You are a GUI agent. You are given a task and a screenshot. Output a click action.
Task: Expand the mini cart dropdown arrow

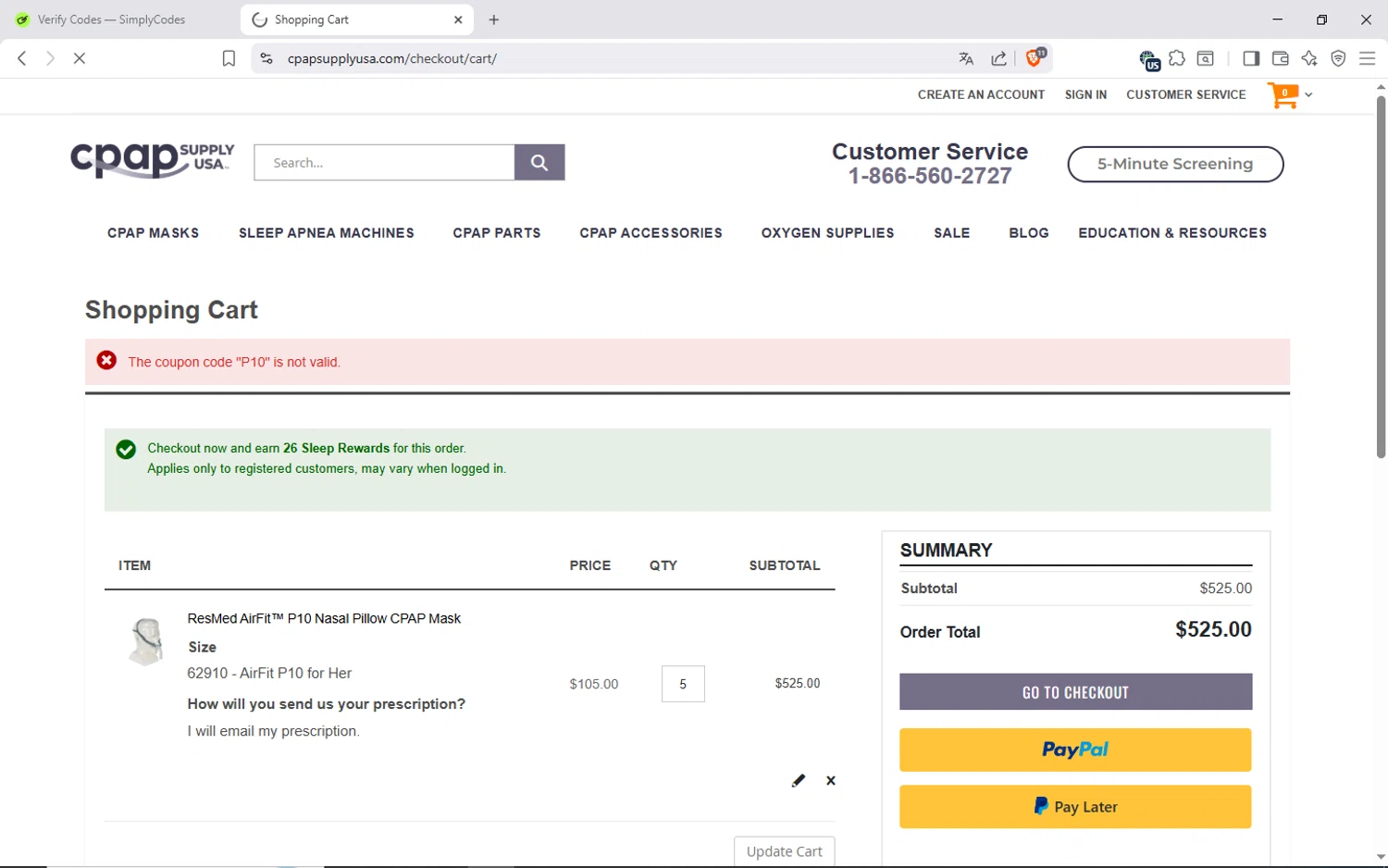click(x=1308, y=94)
